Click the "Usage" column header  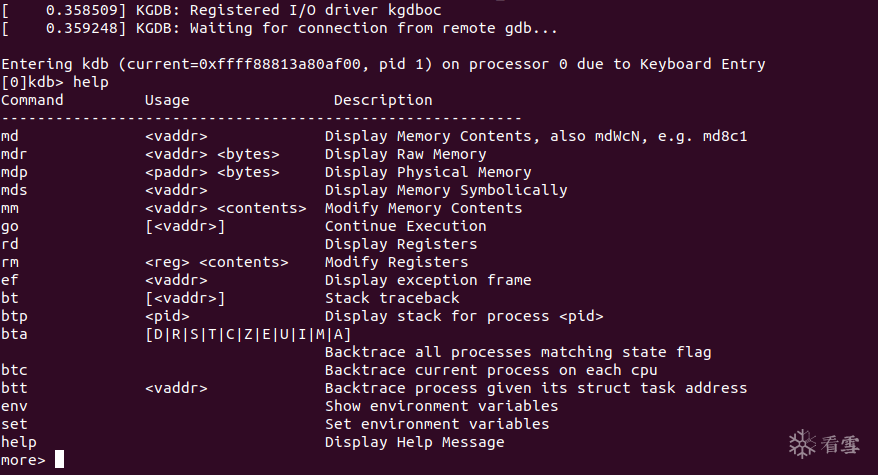[167, 100]
